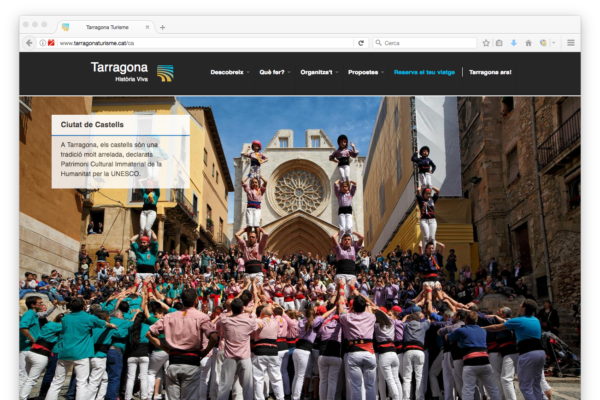The width and height of the screenshot is (600, 400).
Task: Focus the Cerca search field
Action: pyautogui.click(x=425, y=43)
